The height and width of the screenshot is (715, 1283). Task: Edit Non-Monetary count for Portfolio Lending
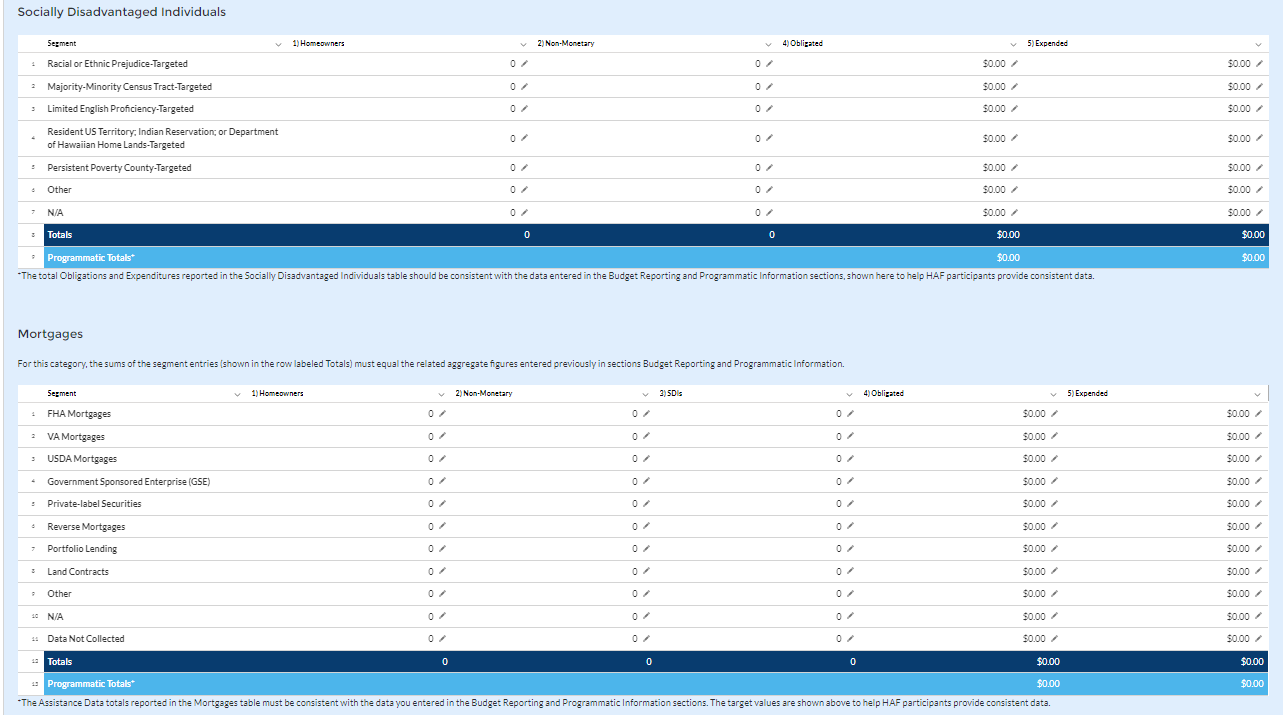[x=646, y=549]
